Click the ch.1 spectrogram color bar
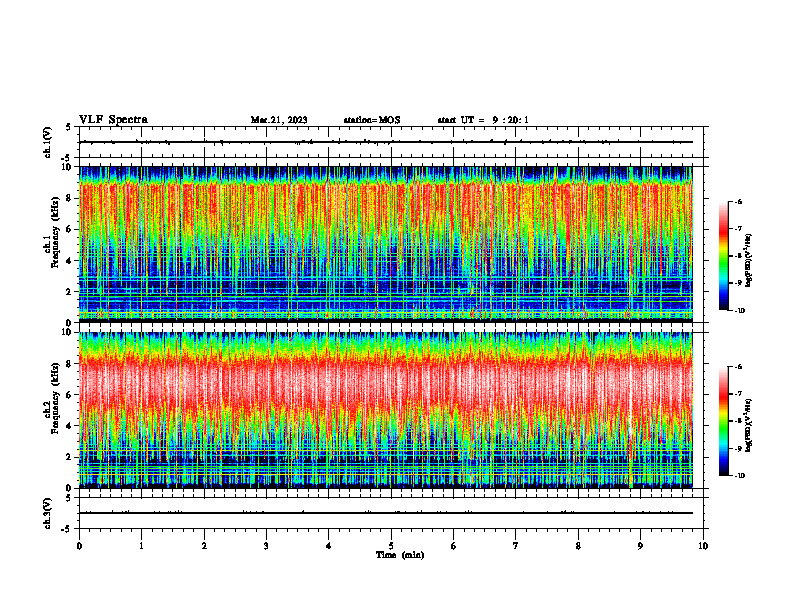792x612 pixels. [x=724, y=256]
